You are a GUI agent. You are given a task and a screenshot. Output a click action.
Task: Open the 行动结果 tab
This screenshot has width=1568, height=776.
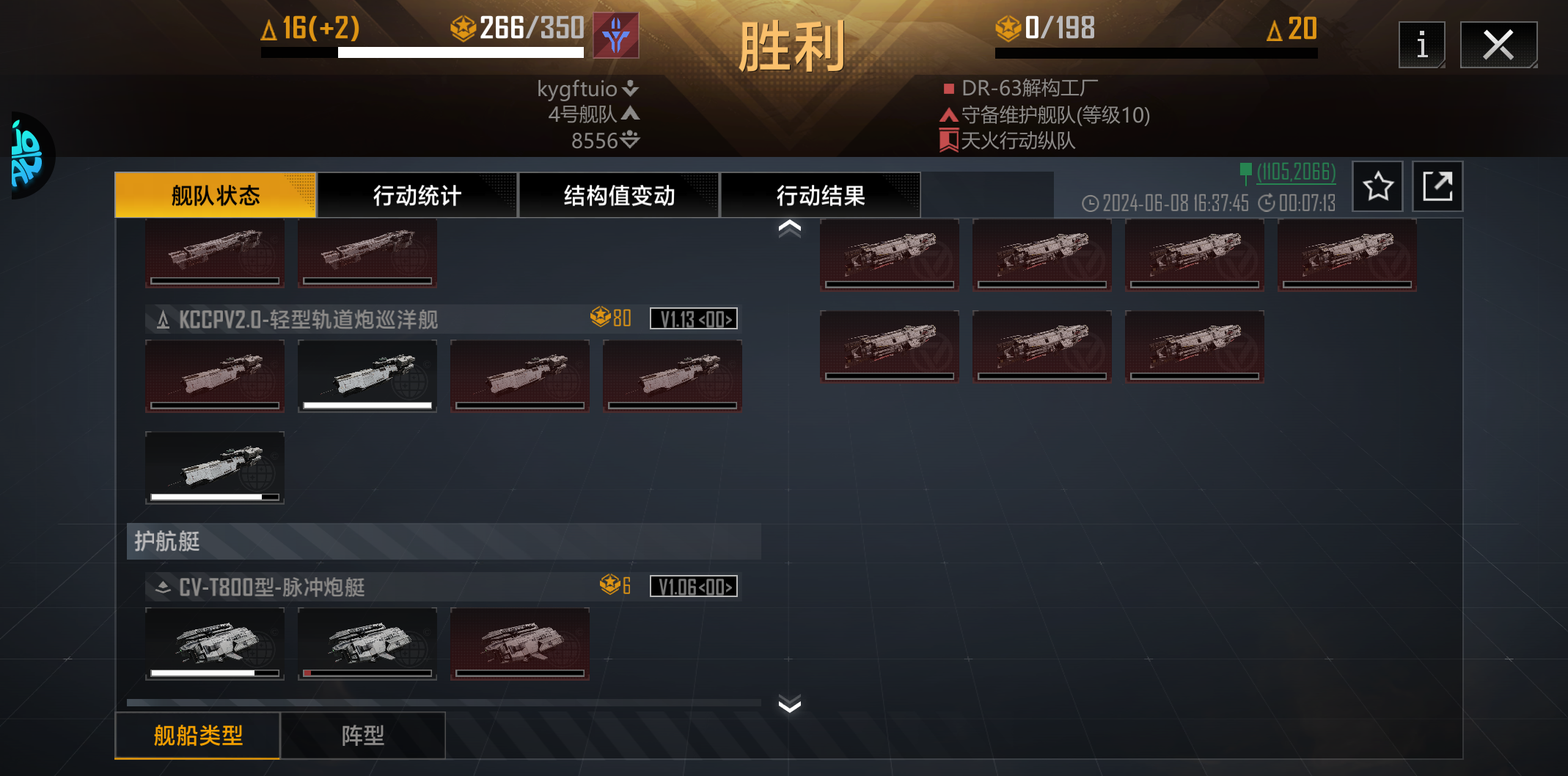[821, 195]
